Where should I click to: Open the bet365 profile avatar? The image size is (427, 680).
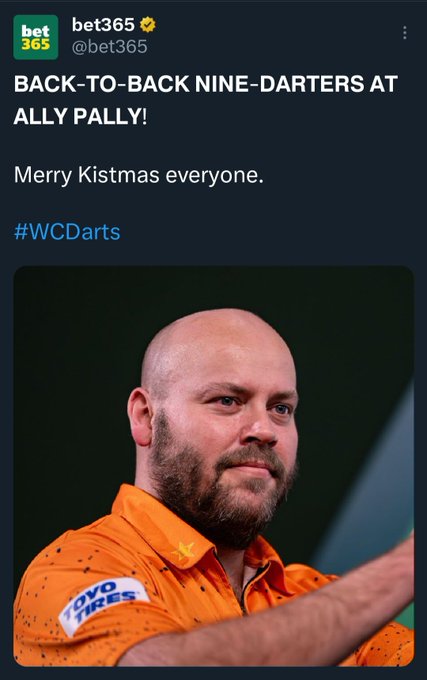[36, 37]
